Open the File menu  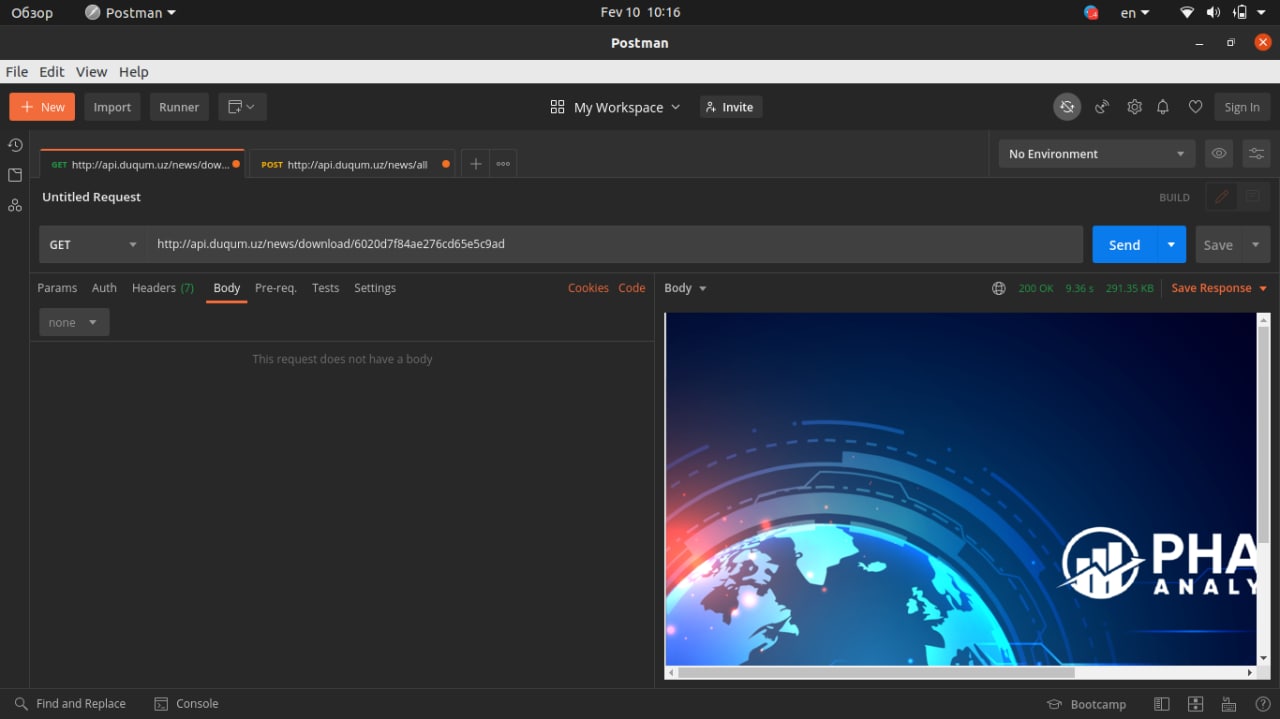click(x=17, y=72)
